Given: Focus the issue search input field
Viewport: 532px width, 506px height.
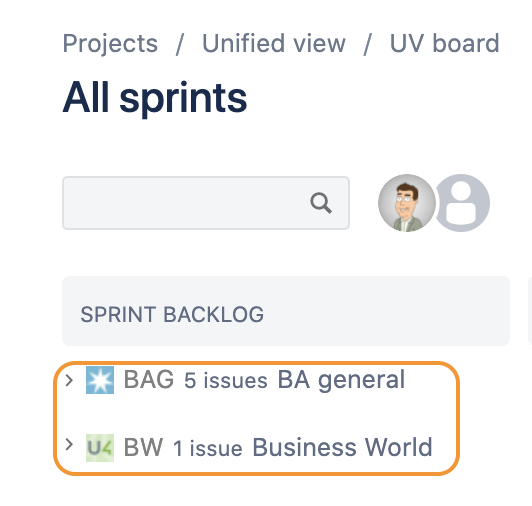Looking at the screenshot, I should pyautogui.click(x=206, y=203).
